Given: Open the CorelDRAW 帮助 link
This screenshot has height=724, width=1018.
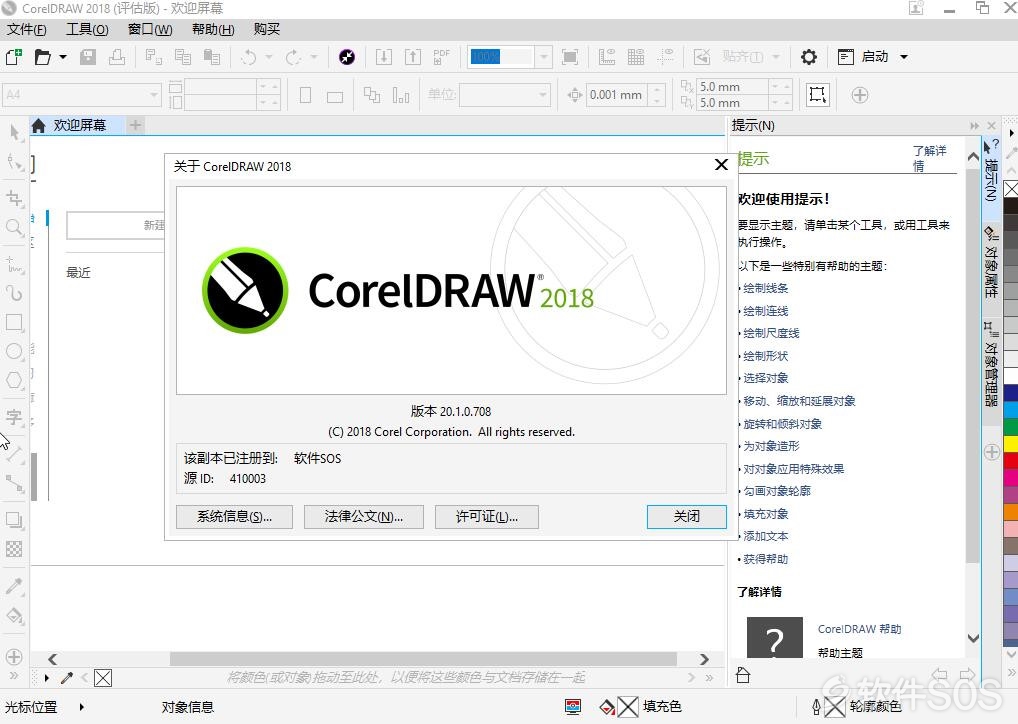Looking at the screenshot, I should coord(860,629).
